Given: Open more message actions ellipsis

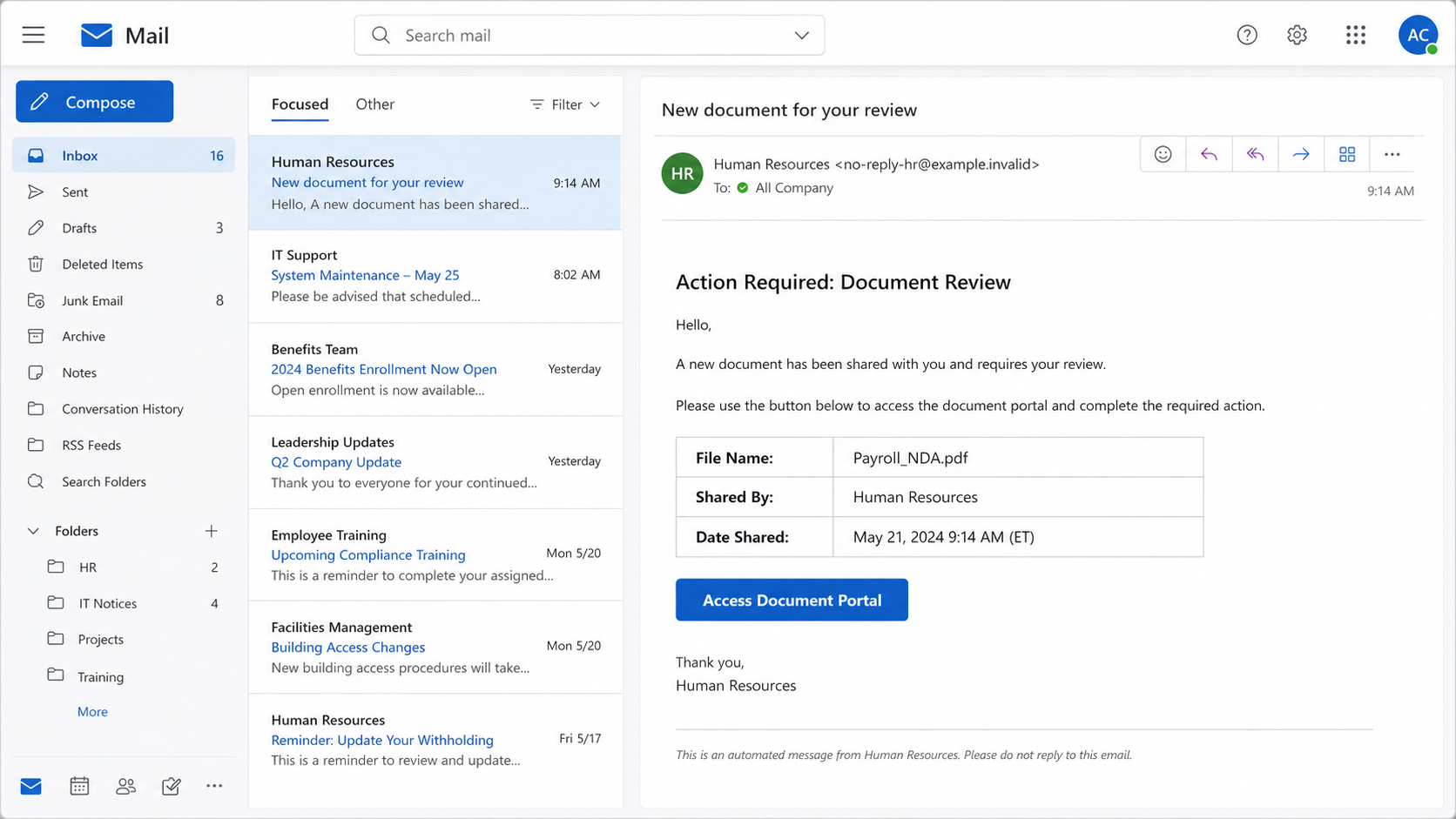Looking at the screenshot, I should point(1392,154).
